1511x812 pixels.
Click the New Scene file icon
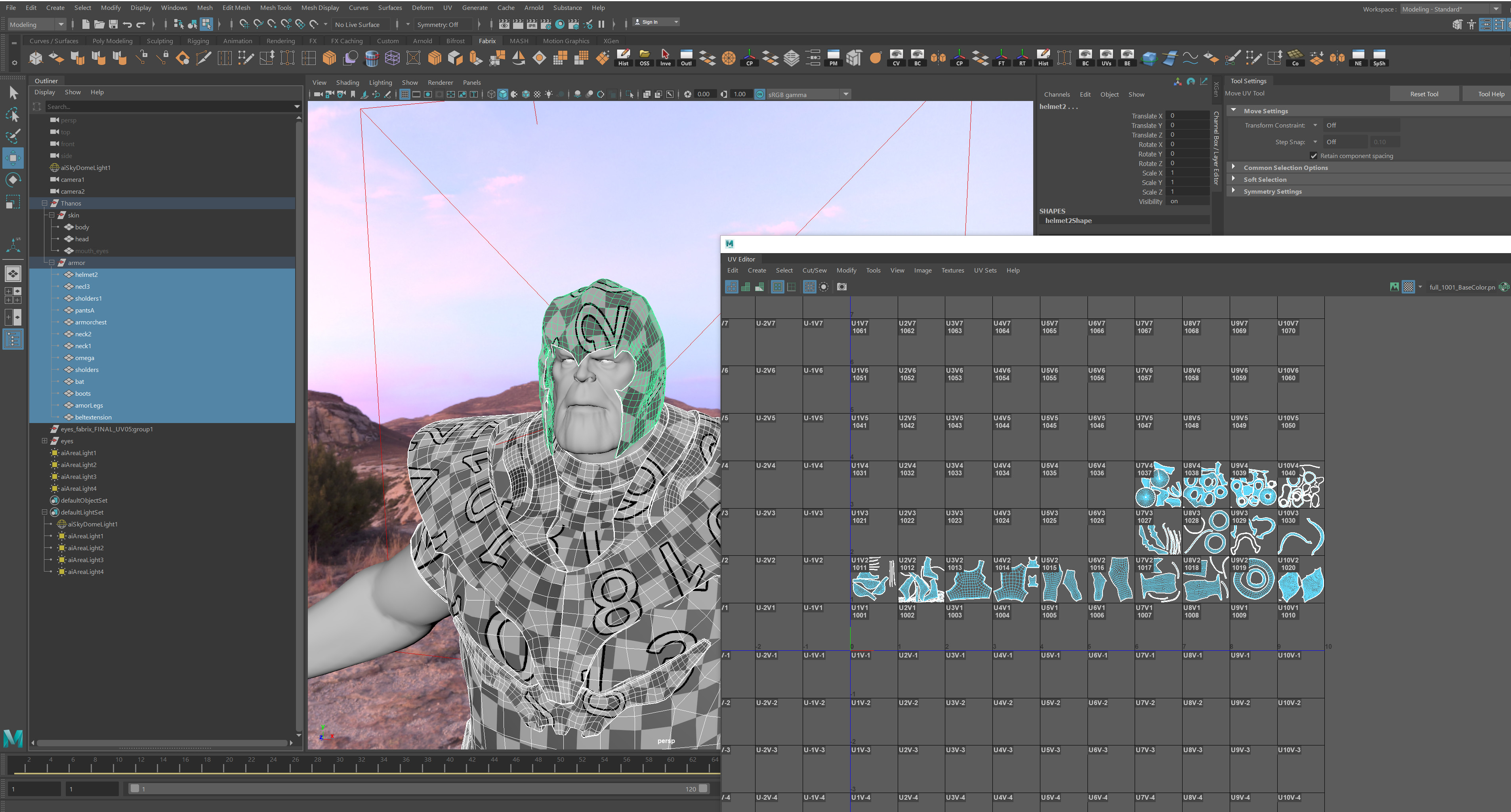pos(86,24)
